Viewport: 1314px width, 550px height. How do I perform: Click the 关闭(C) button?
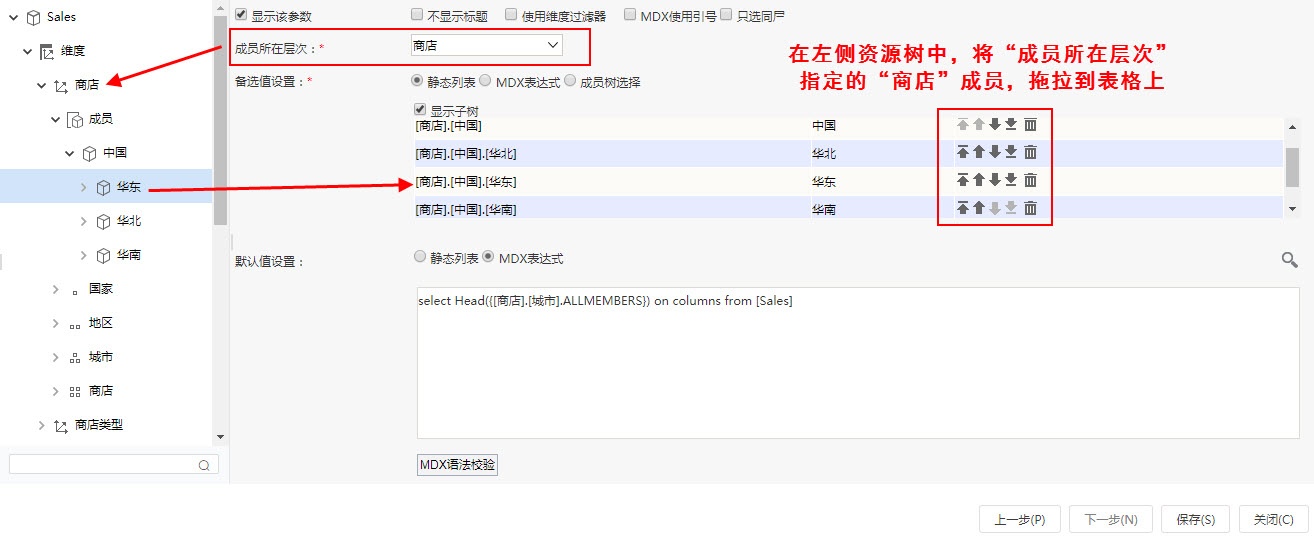(x=1273, y=519)
